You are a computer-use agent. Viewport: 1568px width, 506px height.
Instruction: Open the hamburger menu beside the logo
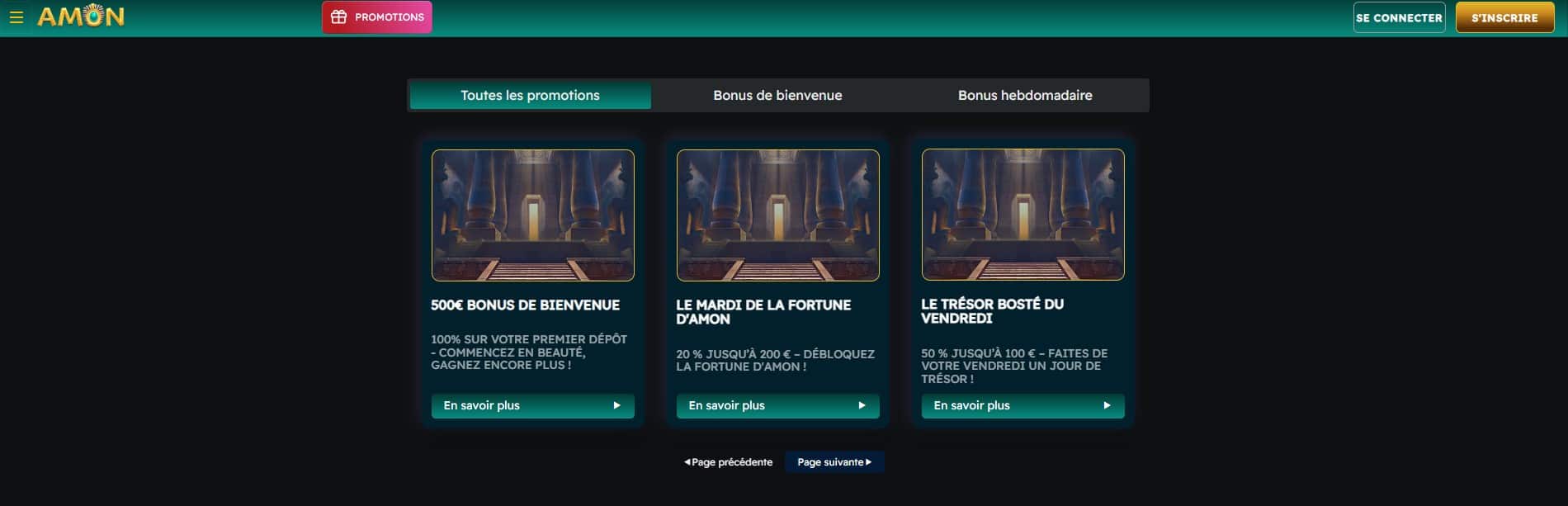point(16,17)
